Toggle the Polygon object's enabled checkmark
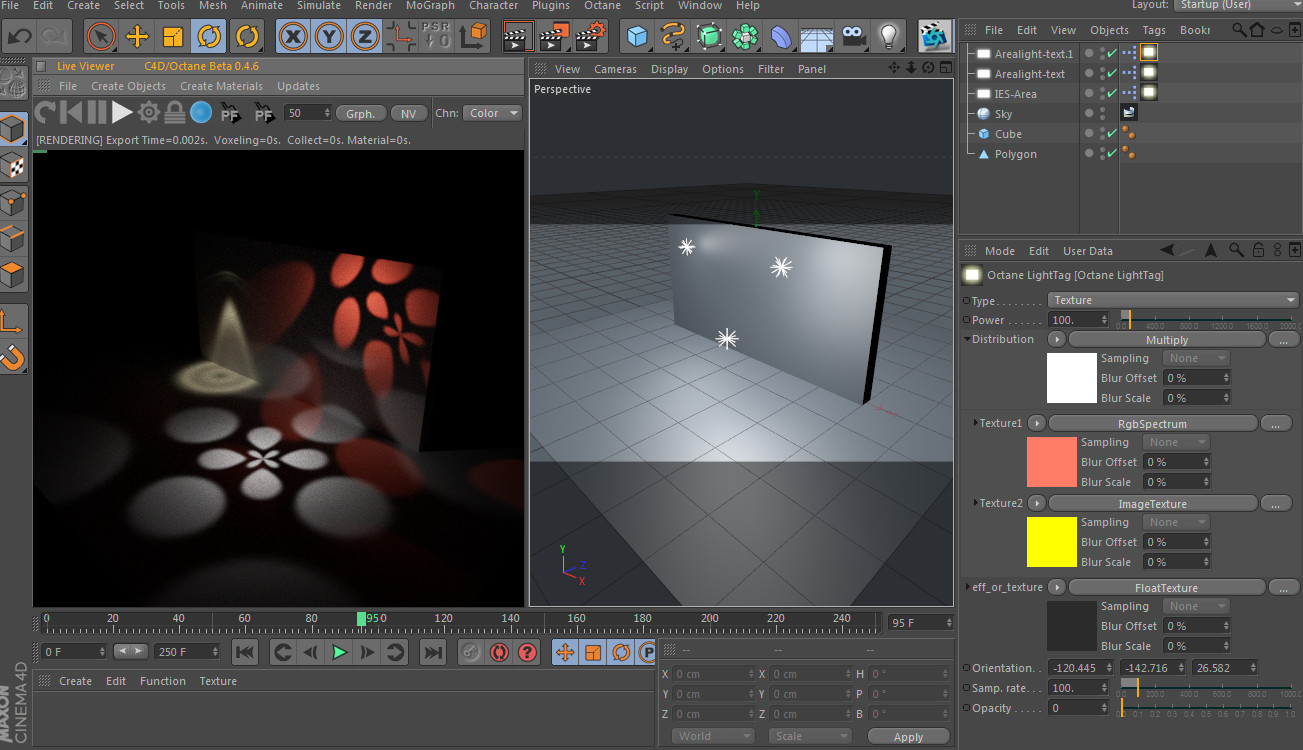Image resolution: width=1303 pixels, height=750 pixels. tap(1112, 154)
